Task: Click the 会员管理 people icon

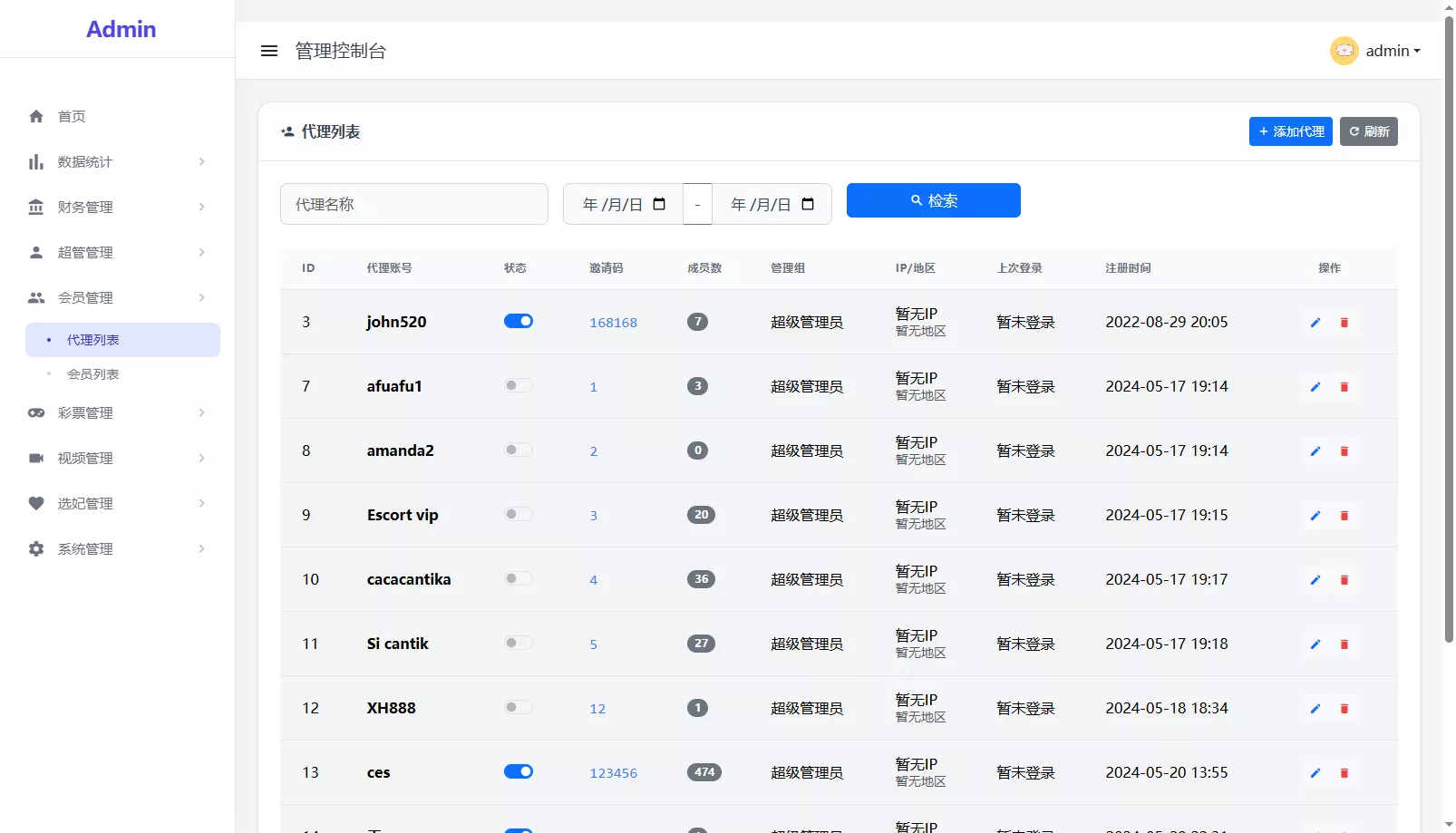Action: pos(36,297)
